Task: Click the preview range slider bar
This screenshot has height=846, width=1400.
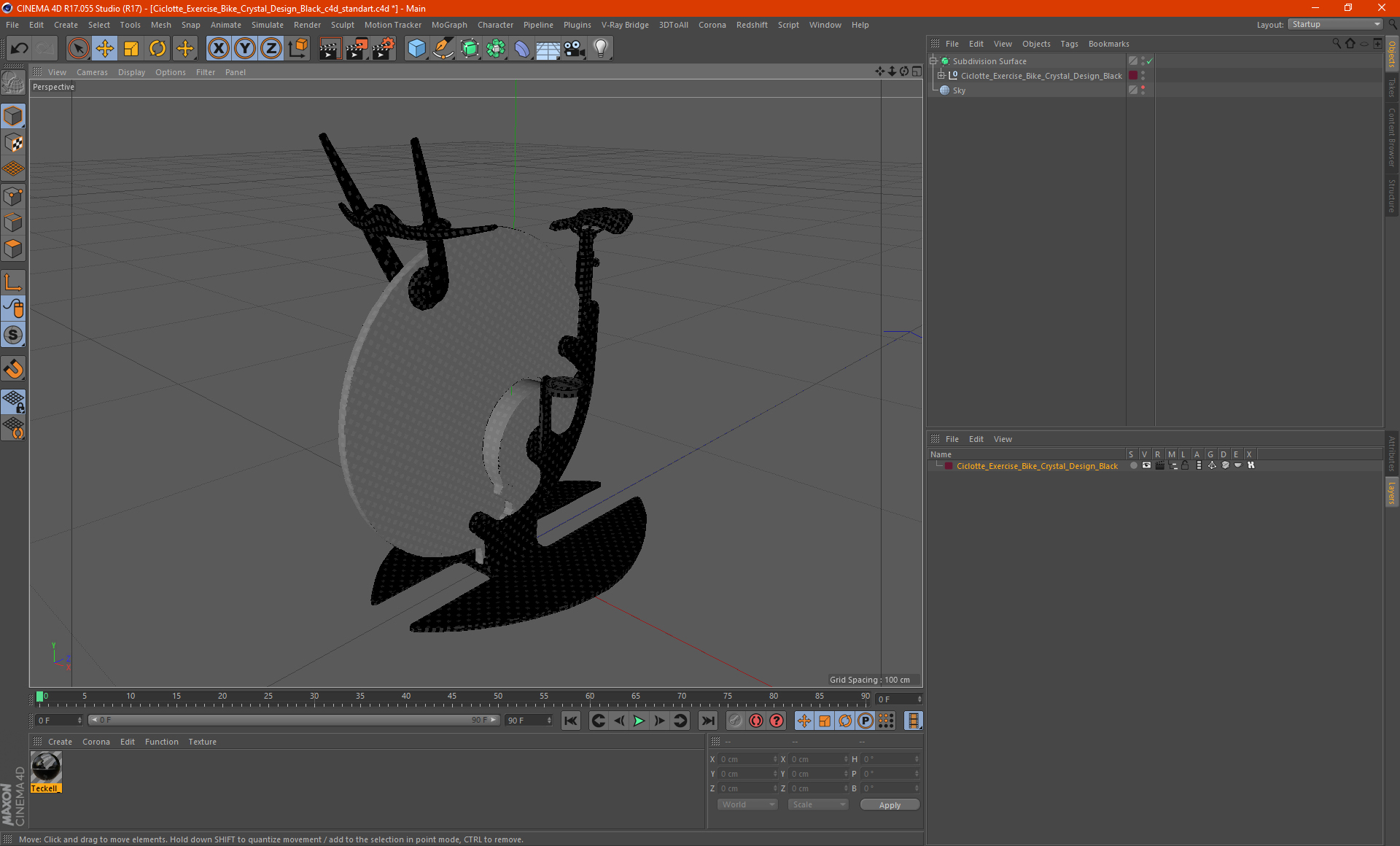Action: pyautogui.click(x=293, y=720)
